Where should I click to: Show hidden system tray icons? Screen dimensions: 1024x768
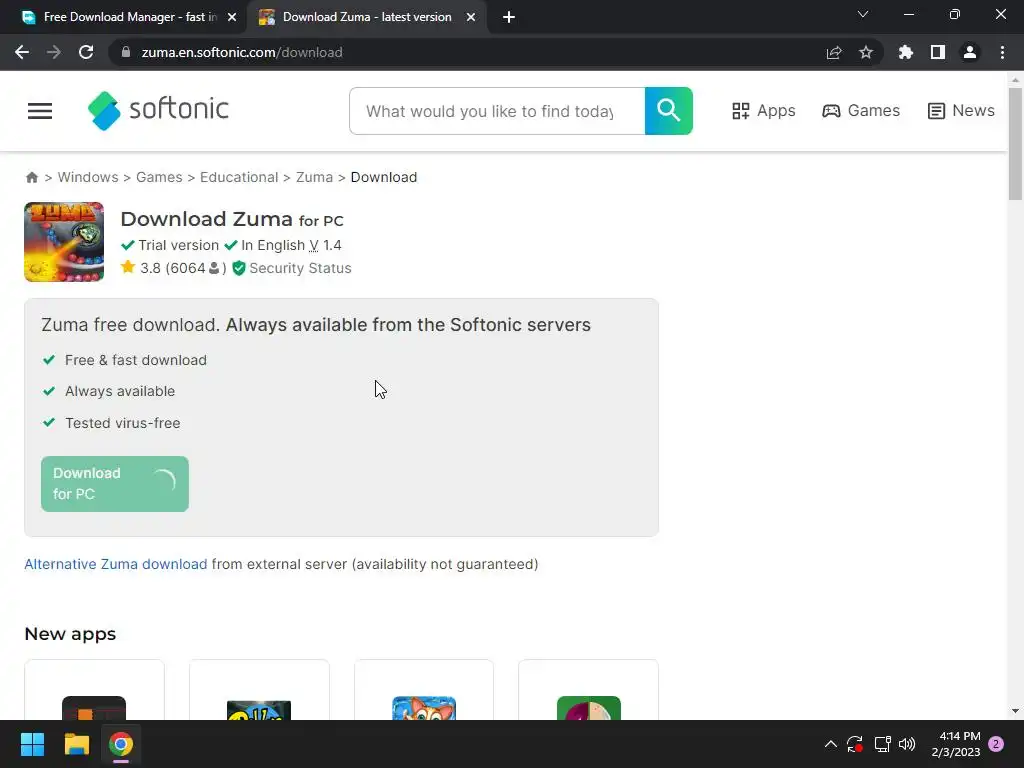pyautogui.click(x=831, y=744)
